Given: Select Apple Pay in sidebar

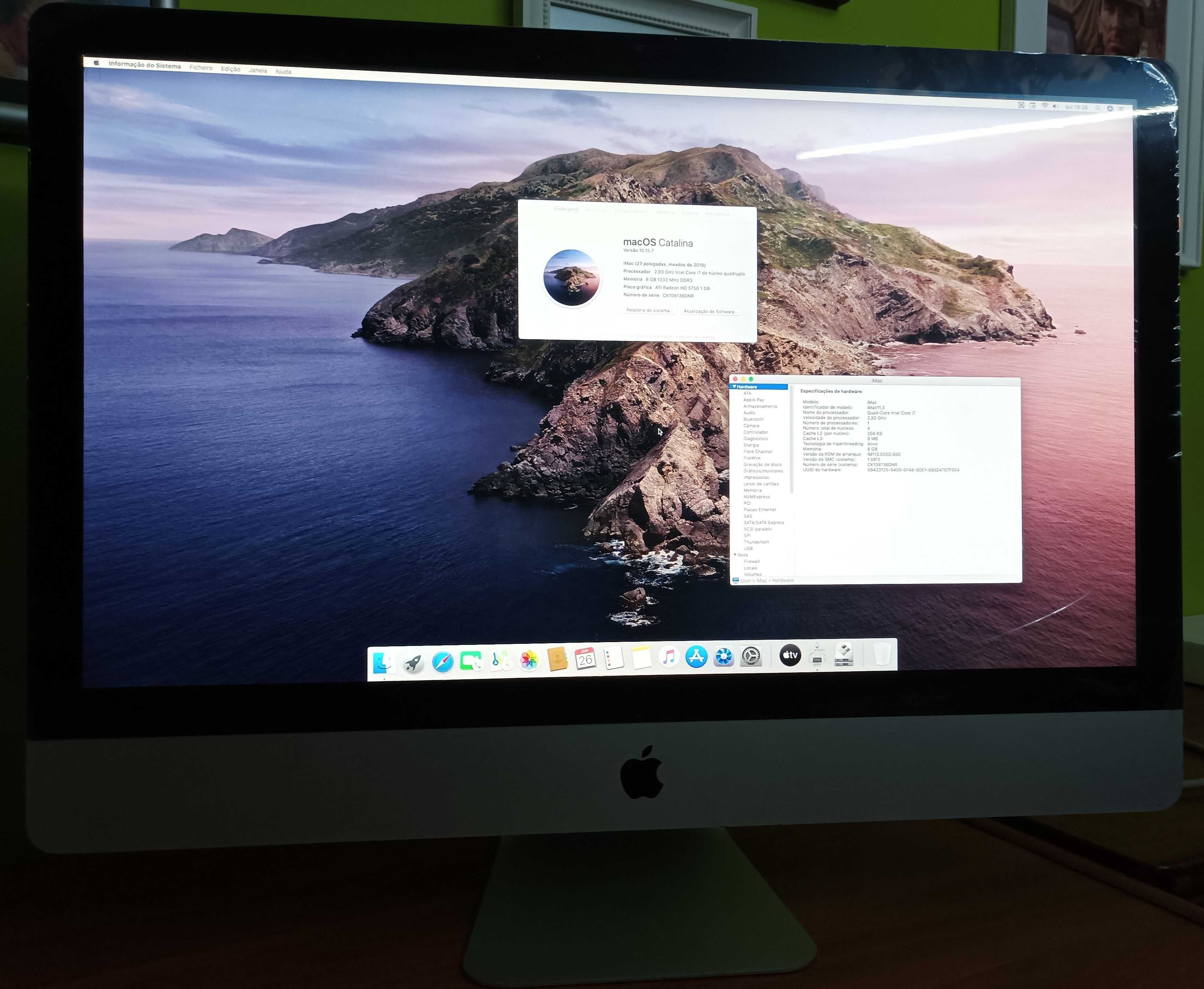Looking at the screenshot, I should (x=753, y=400).
